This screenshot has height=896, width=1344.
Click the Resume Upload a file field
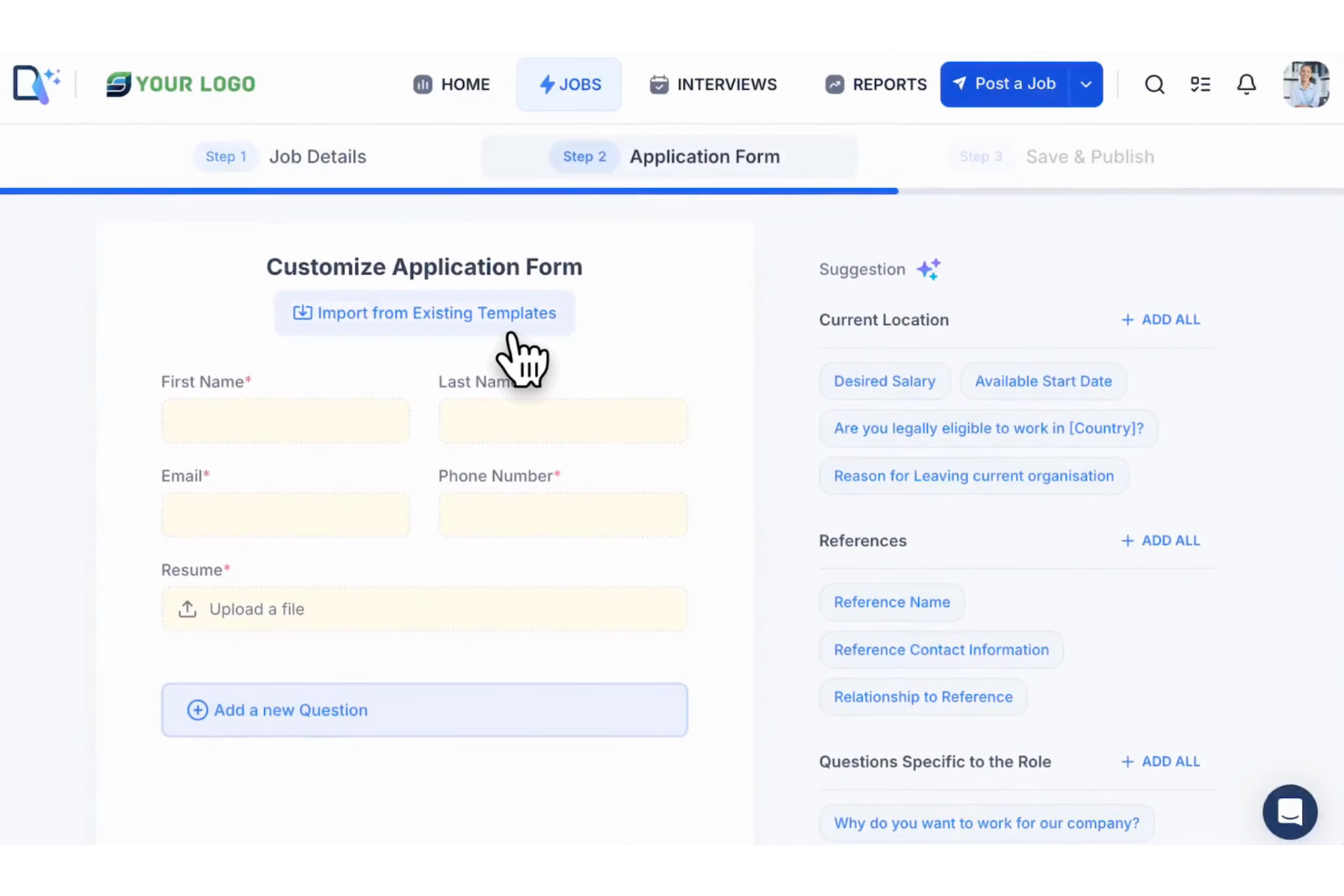pos(424,609)
